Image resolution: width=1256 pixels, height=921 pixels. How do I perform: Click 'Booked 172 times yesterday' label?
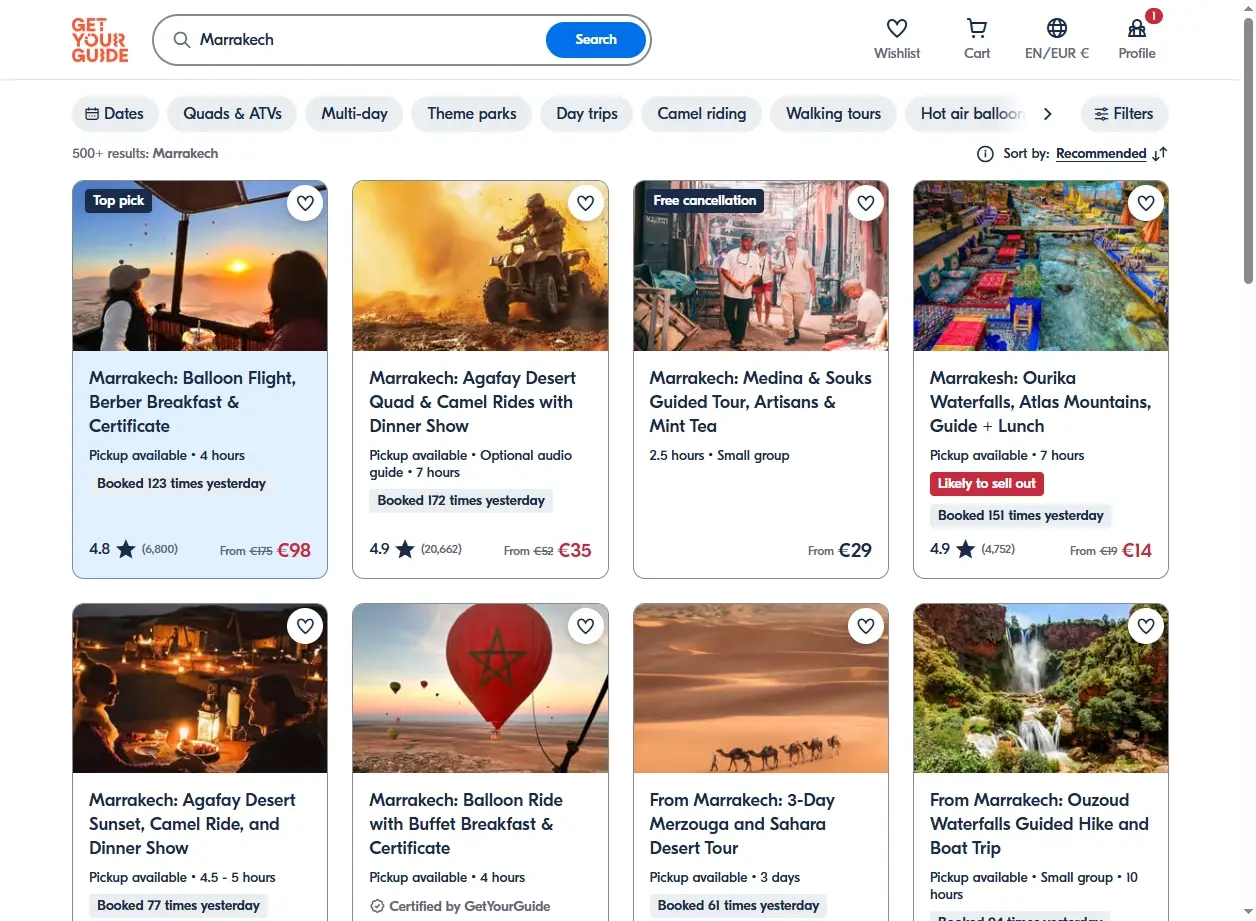[x=461, y=500]
